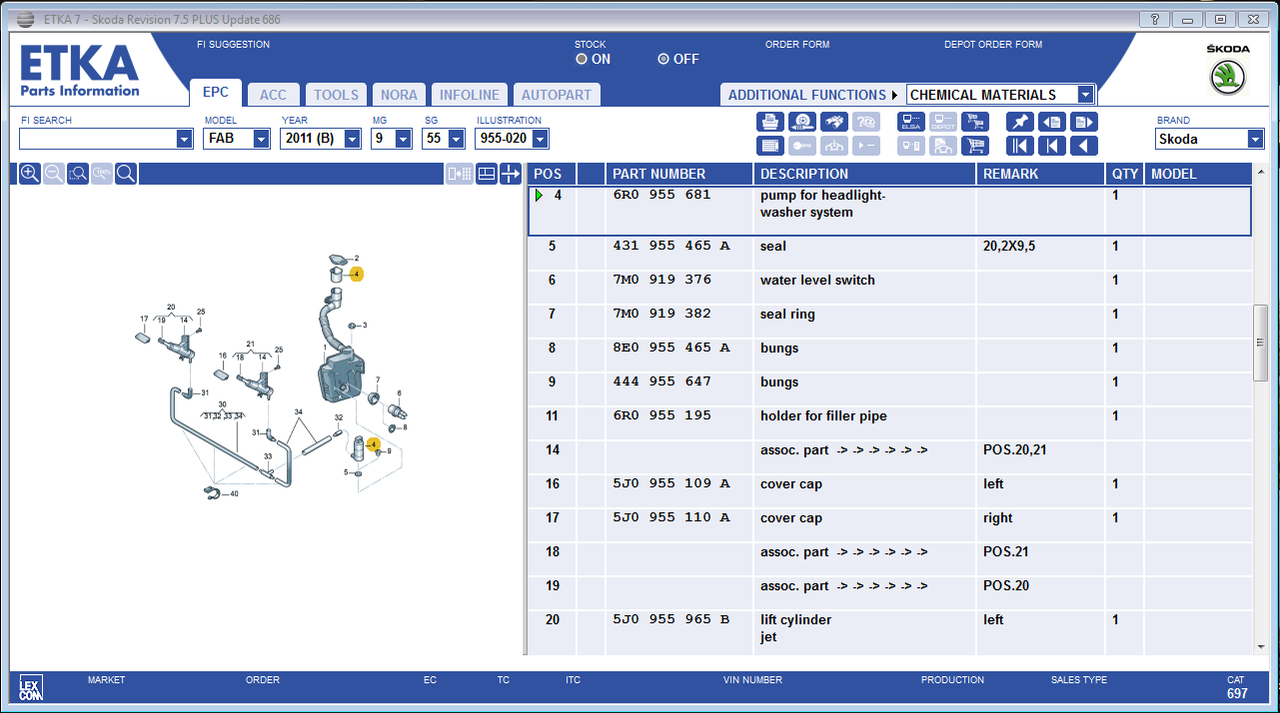Click the jump-to-first double bar arrow icon
Viewport: 1280px width, 713px height.
pos(1020,146)
